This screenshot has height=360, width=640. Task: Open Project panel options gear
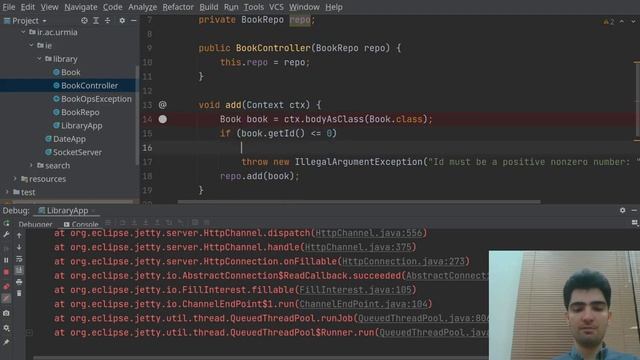pos(122,20)
